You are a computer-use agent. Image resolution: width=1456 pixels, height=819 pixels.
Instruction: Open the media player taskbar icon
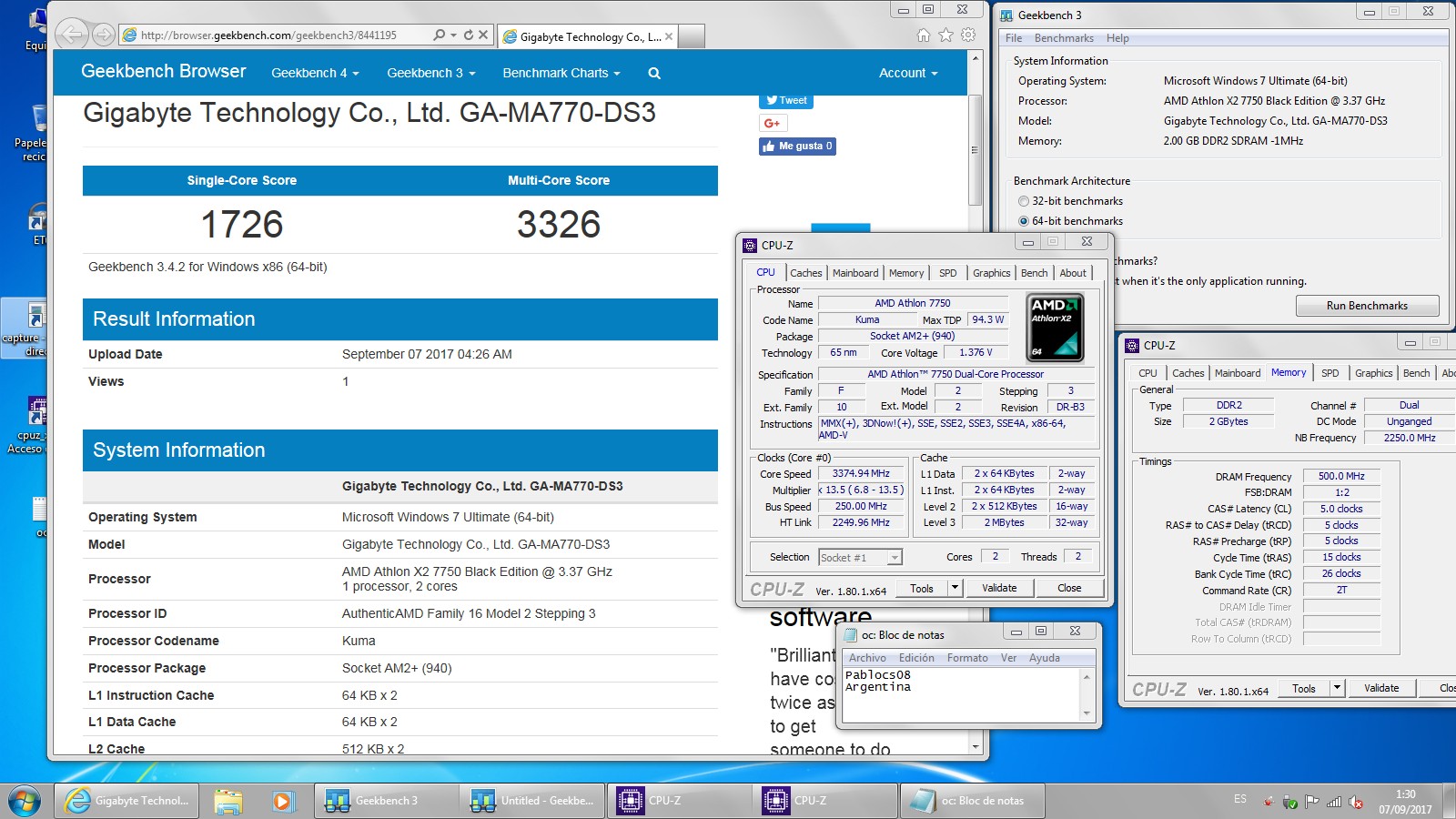point(282,801)
